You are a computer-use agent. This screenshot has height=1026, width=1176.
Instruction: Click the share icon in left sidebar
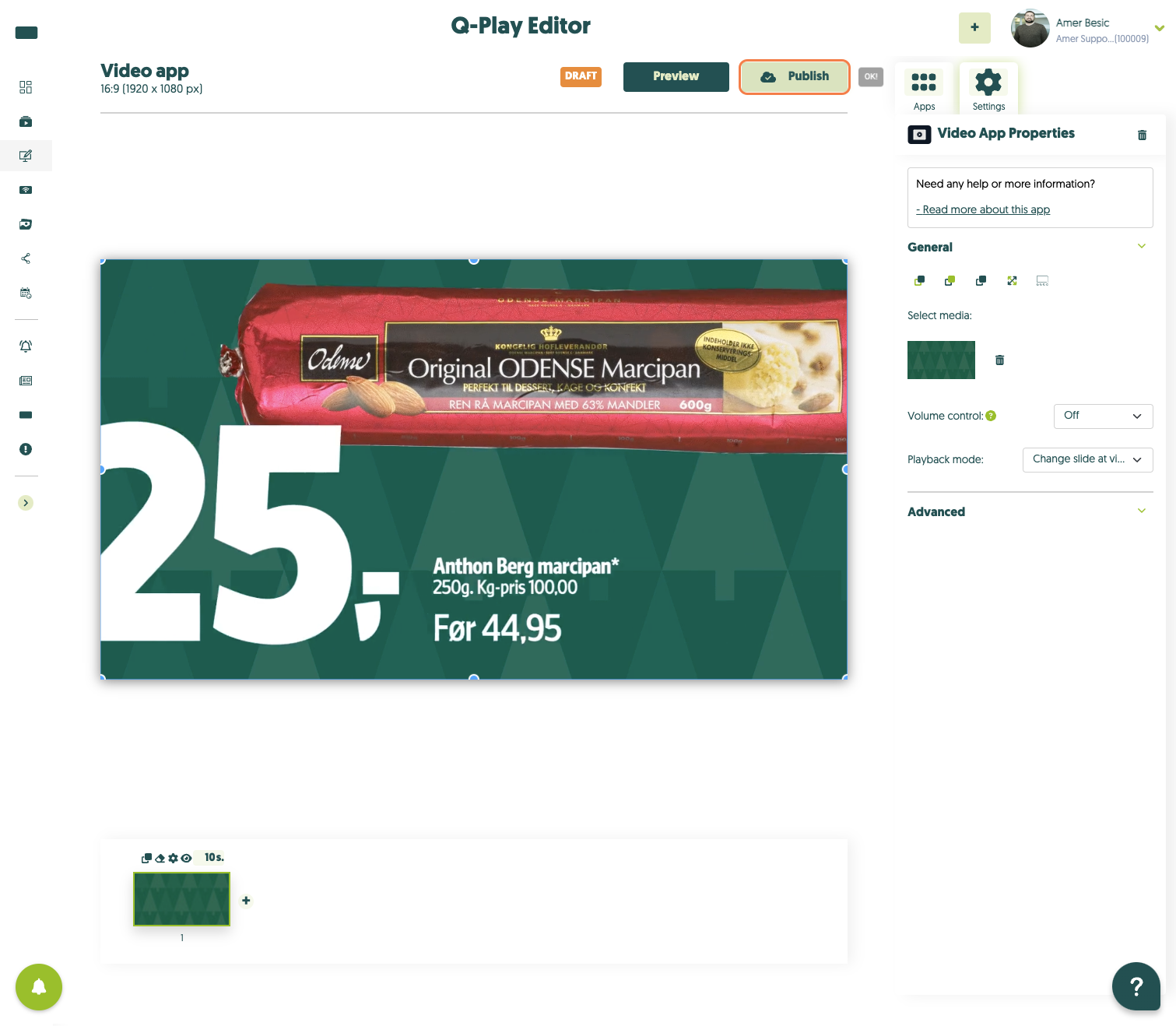[26, 258]
